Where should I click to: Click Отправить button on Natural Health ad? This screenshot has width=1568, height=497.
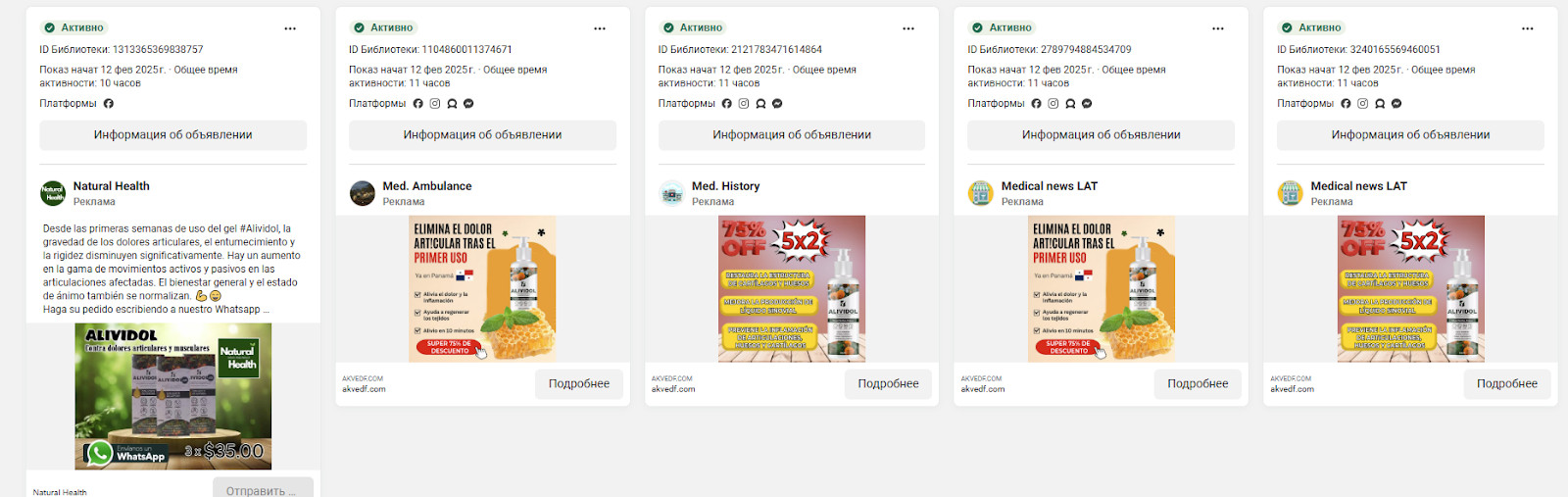click(x=263, y=487)
